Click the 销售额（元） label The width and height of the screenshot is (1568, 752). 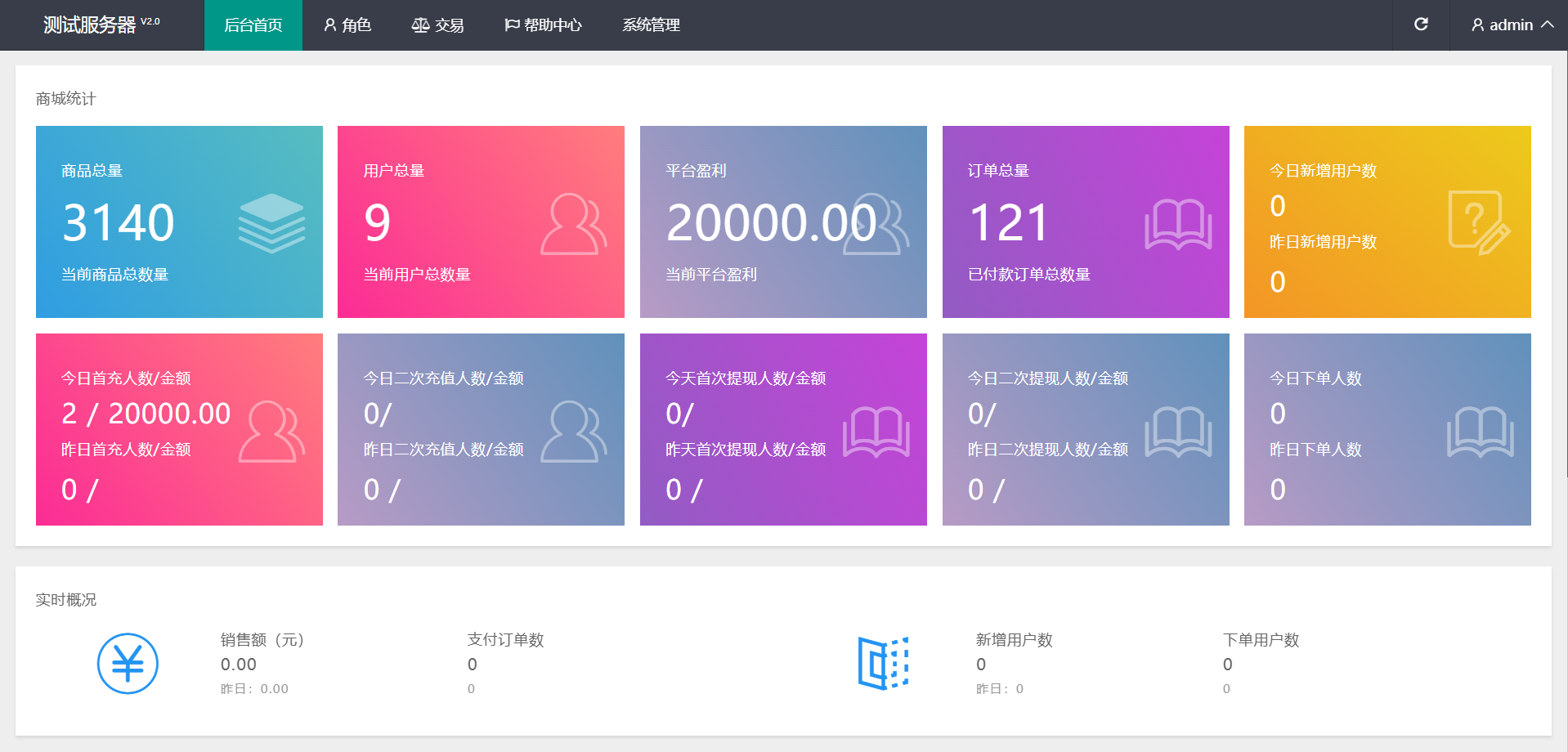point(262,640)
